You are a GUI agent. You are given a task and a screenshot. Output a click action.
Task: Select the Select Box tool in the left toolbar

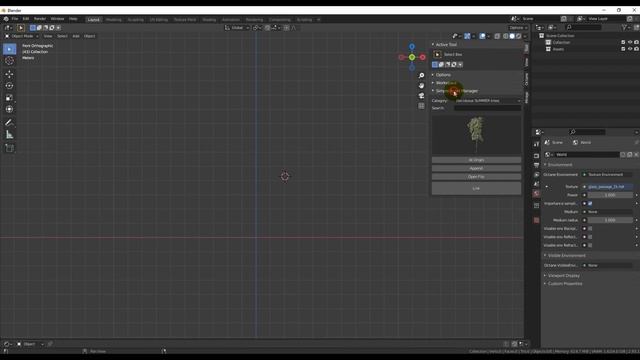pyautogui.click(x=9, y=49)
